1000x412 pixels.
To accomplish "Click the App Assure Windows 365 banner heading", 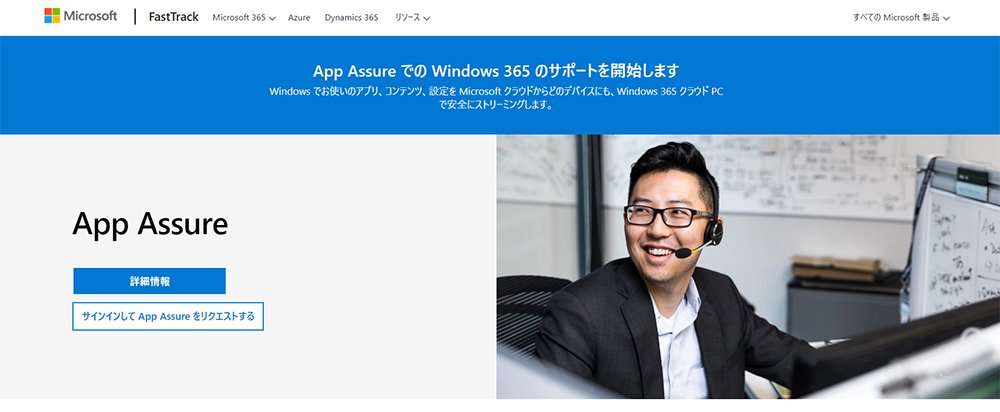I will [496, 70].
